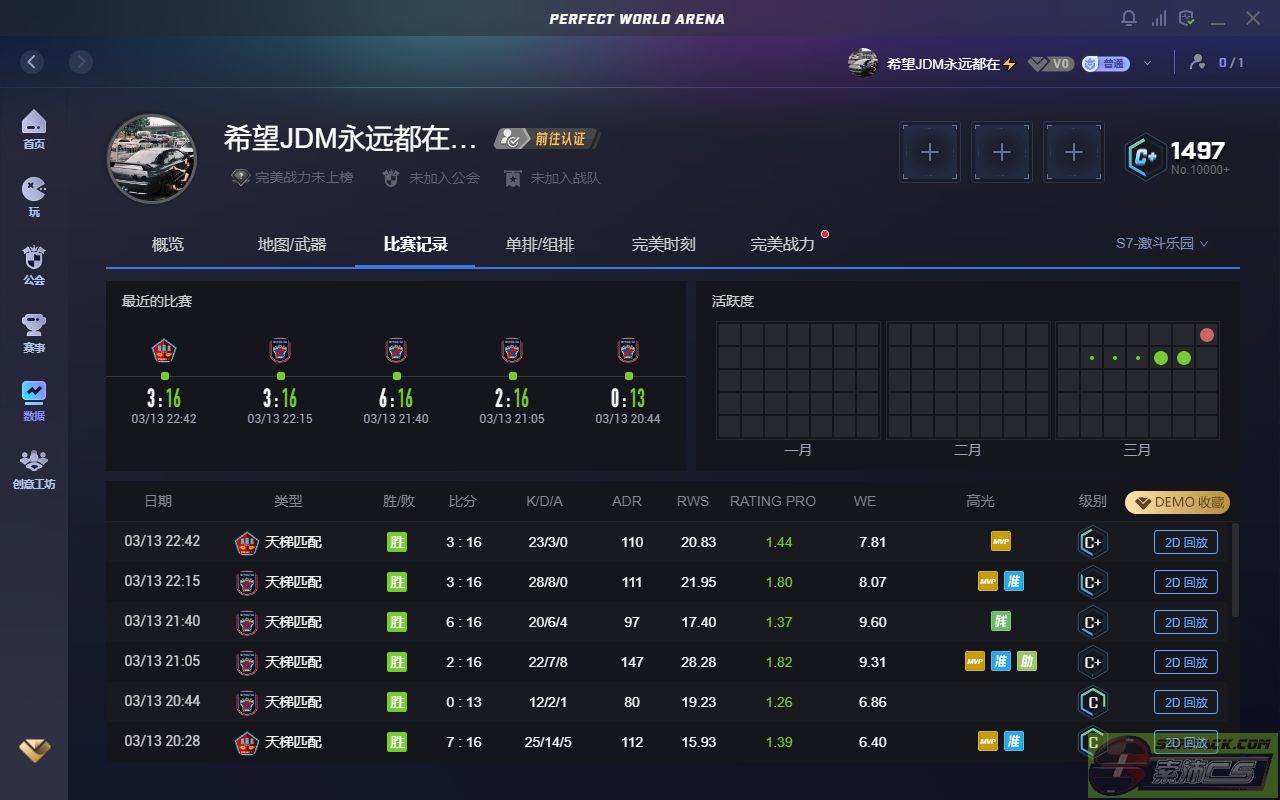Click the notification bell icon

point(1129,18)
